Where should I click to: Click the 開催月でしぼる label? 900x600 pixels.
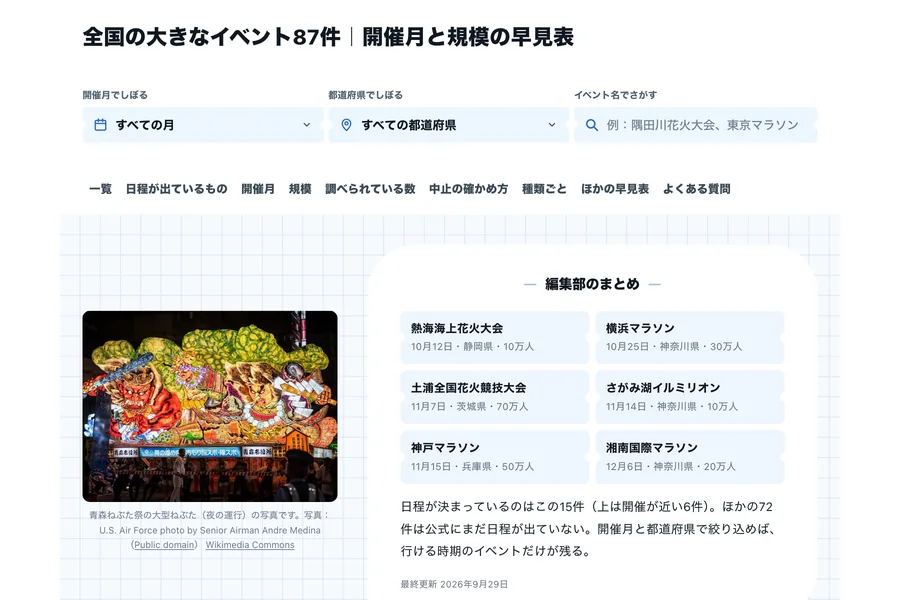115,95
